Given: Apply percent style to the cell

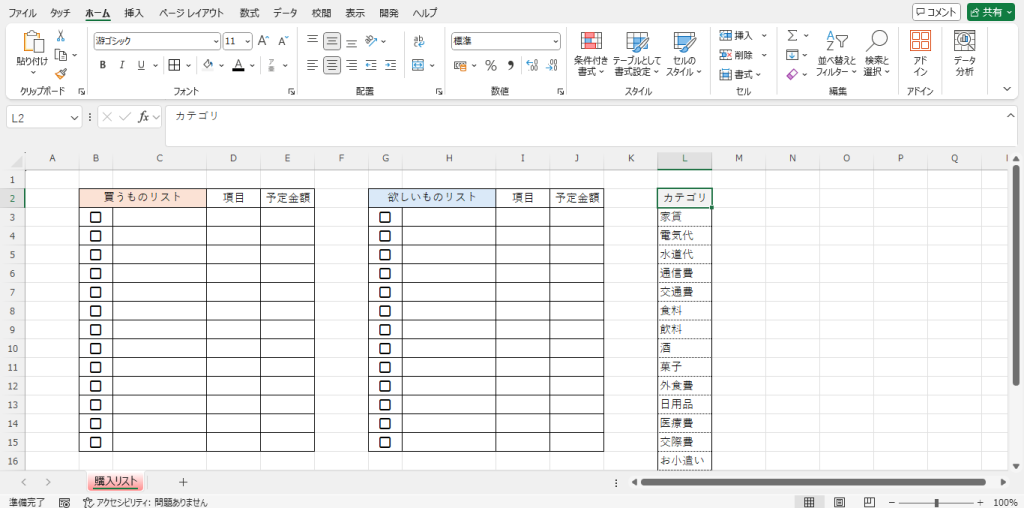Looking at the screenshot, I should coord(490,66).
